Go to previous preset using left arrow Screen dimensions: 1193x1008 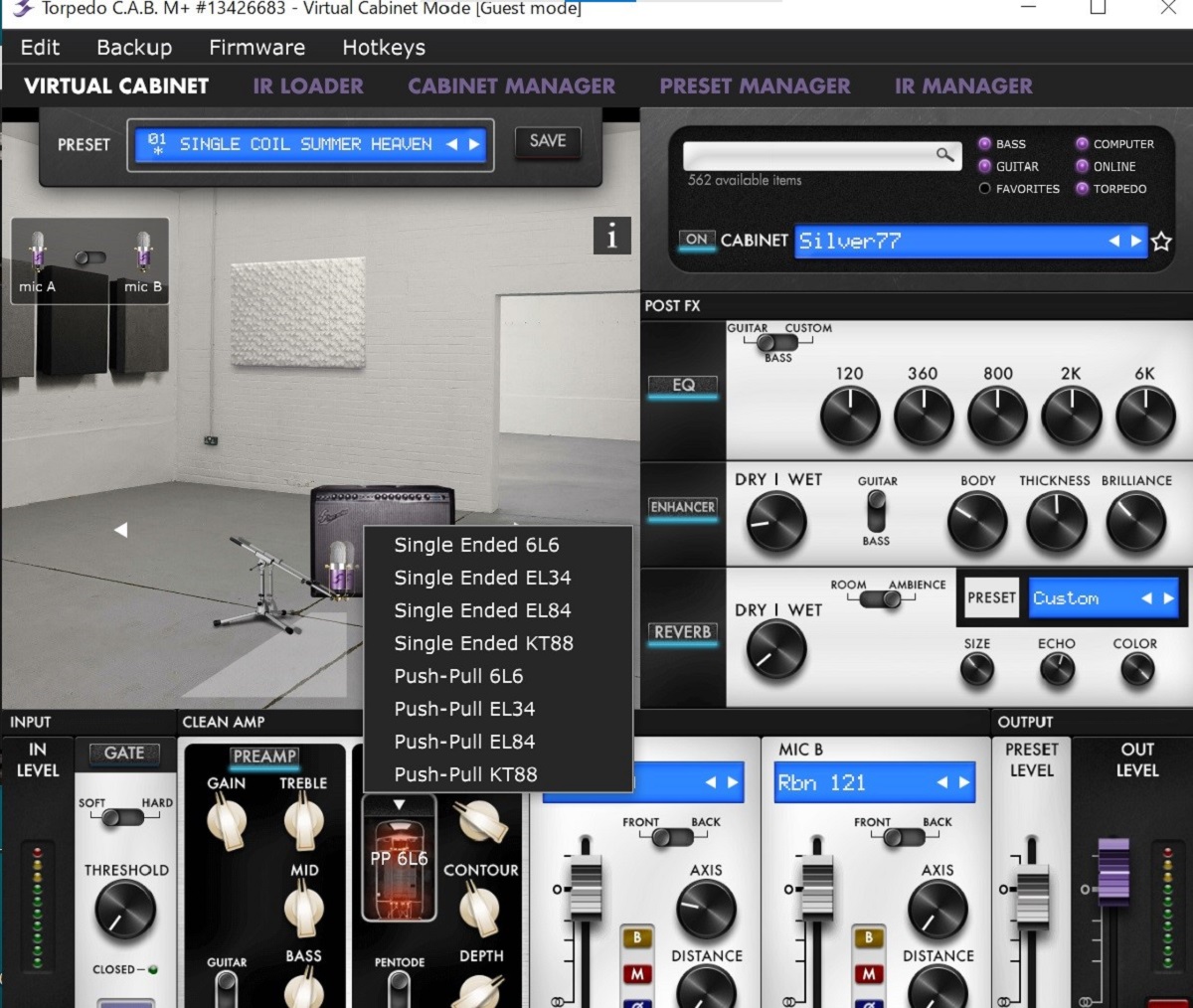coord(452,144)
